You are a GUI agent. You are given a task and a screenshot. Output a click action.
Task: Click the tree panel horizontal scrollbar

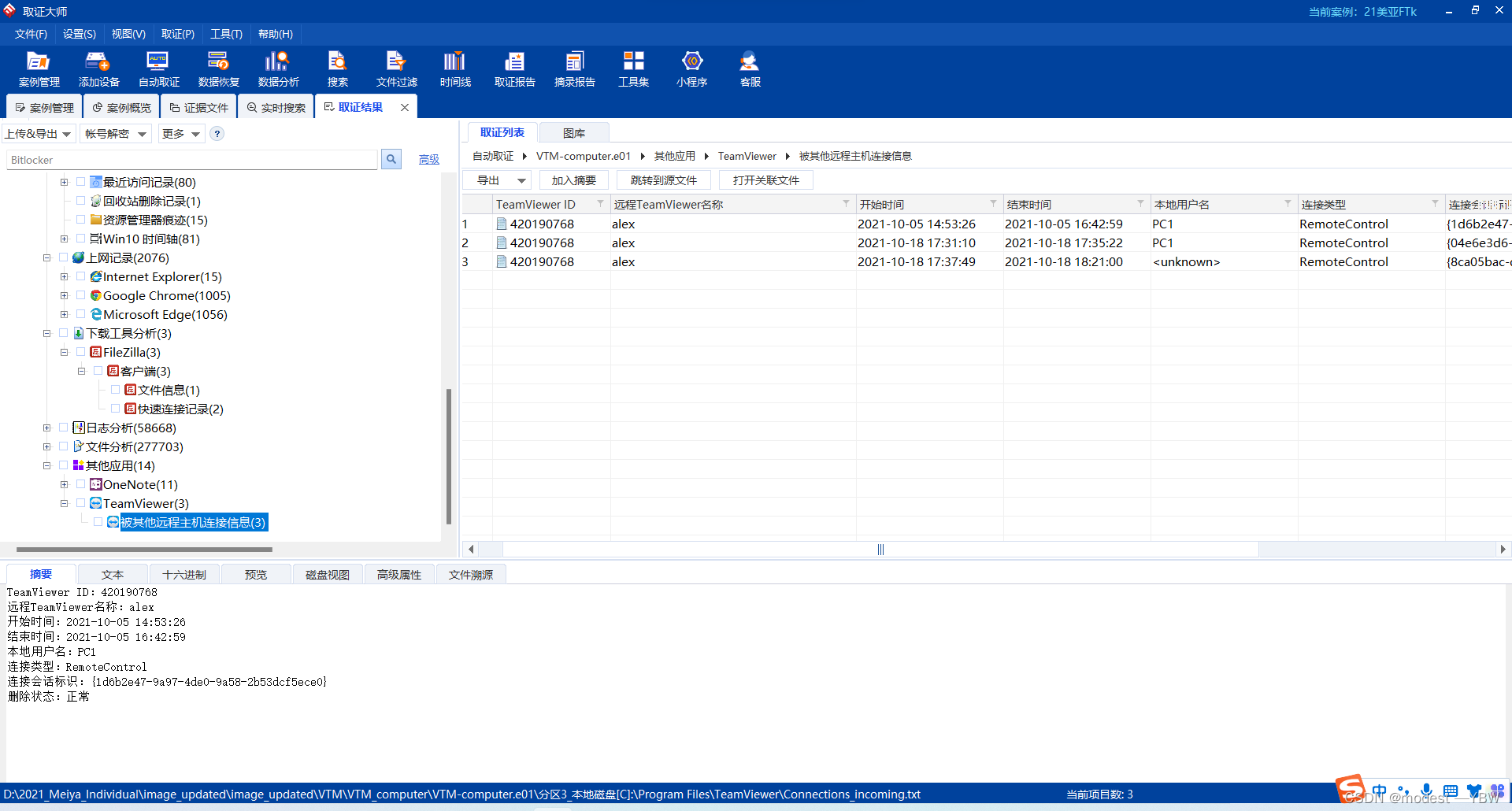(x=144, y=550)
